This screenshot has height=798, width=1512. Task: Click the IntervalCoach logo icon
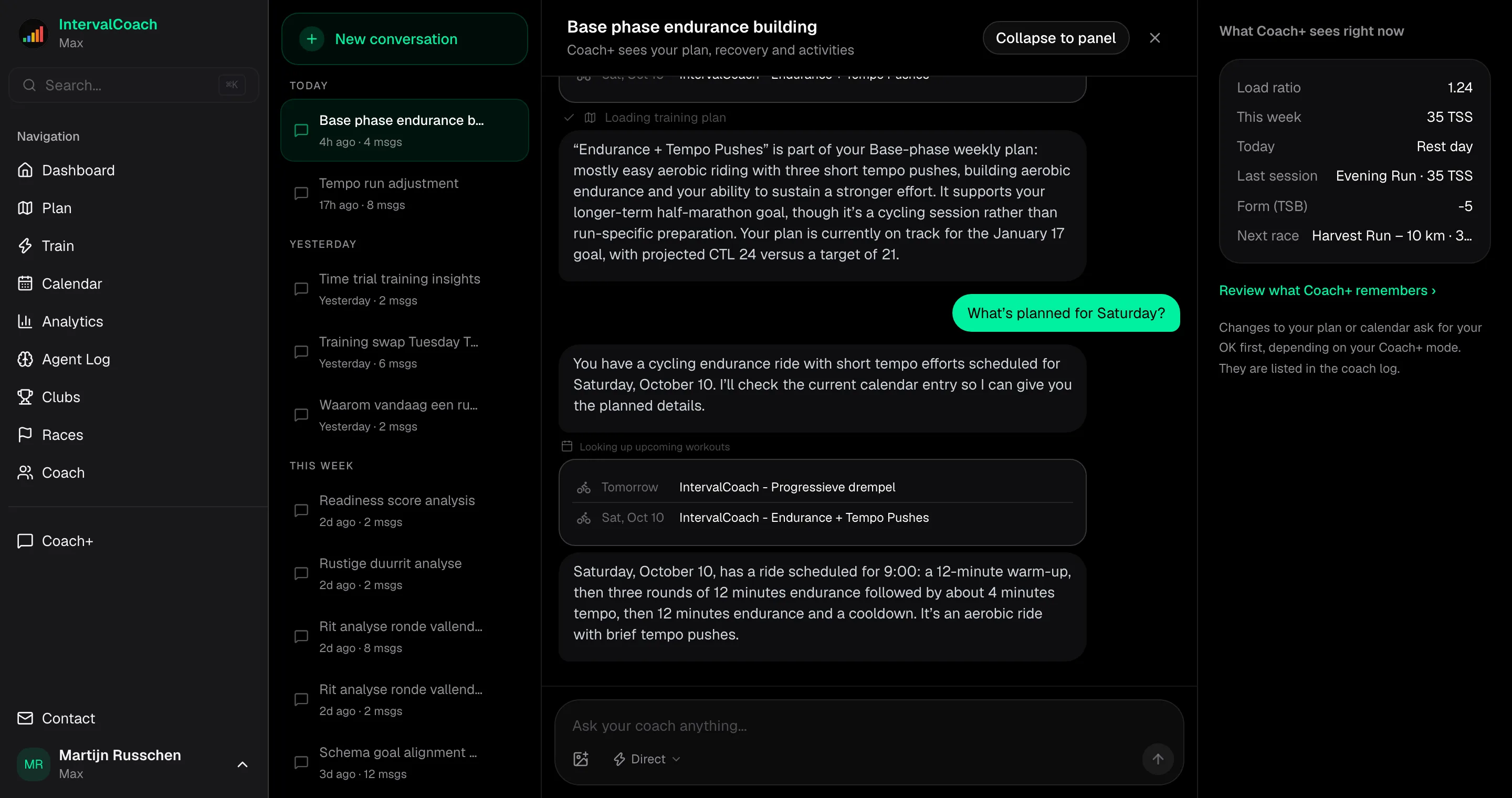click(x=34, y=33)
